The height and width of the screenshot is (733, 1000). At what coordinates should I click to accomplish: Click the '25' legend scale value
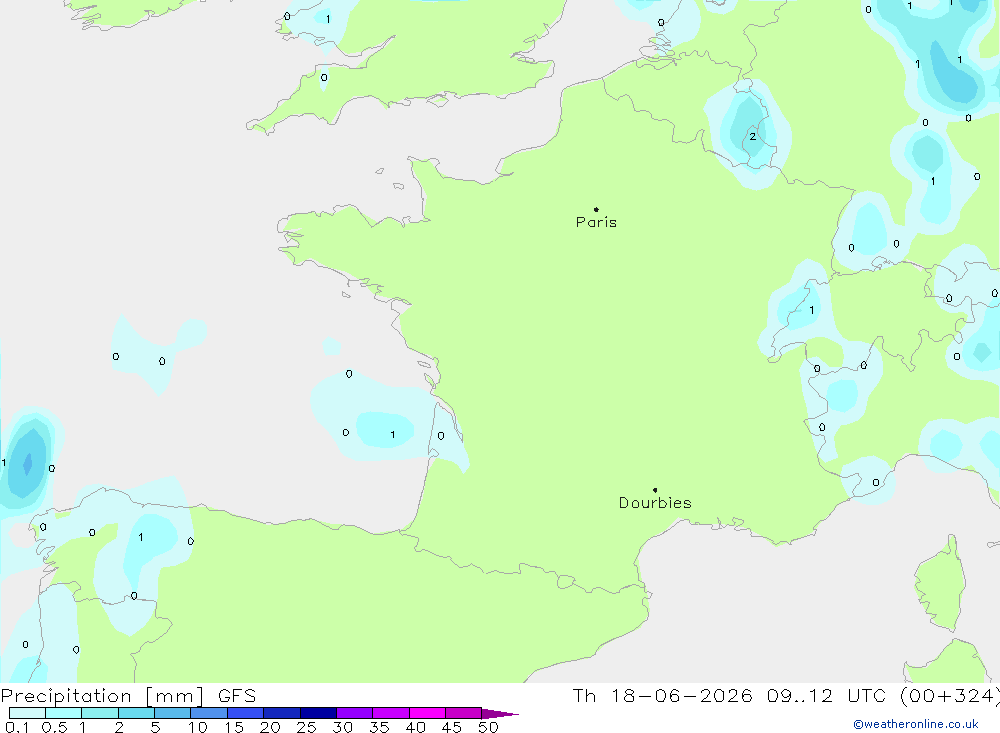pyautogui.click(x=306, y=727)
